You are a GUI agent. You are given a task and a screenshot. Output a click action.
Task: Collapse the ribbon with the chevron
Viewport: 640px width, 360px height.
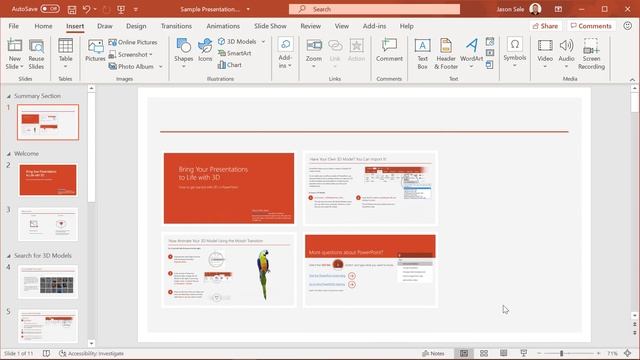pyautogui.click(x=632, y=80)
